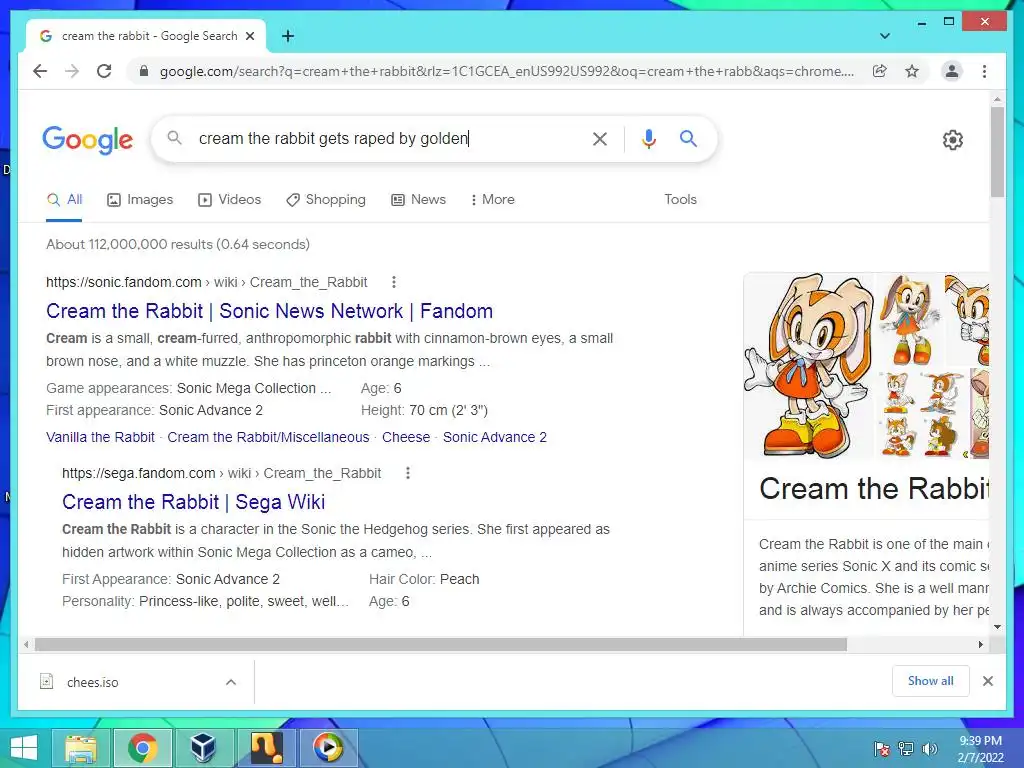Click the scroll down arrow

[x=997, y=626]
